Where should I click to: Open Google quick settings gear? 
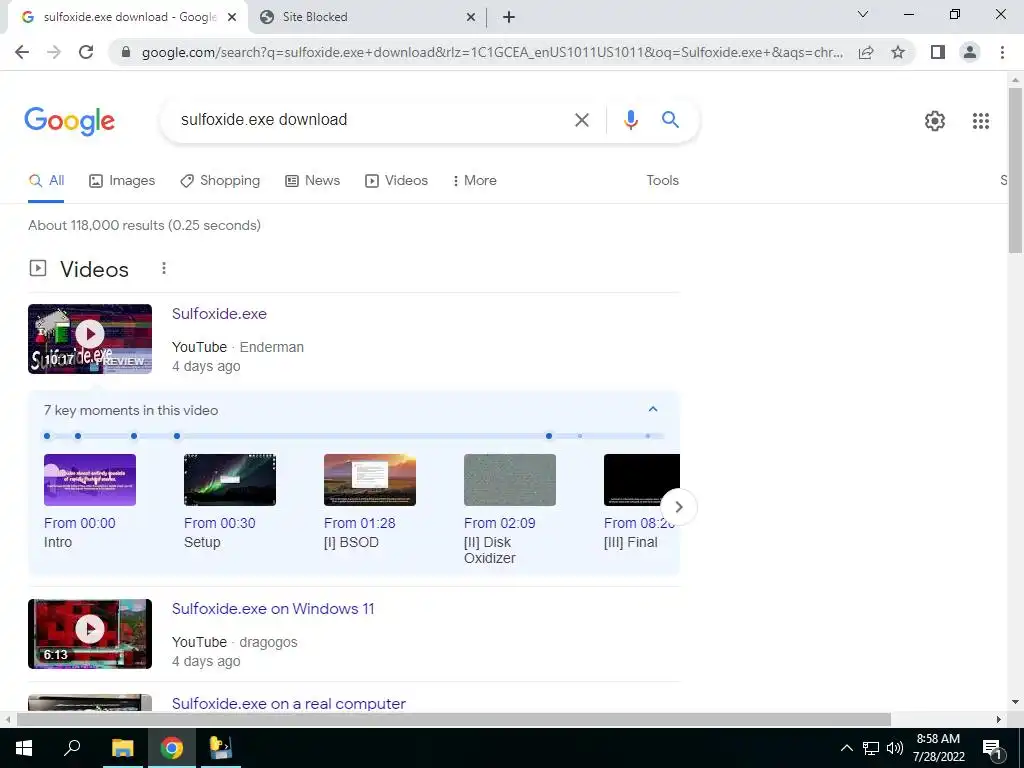coord(935,121)
